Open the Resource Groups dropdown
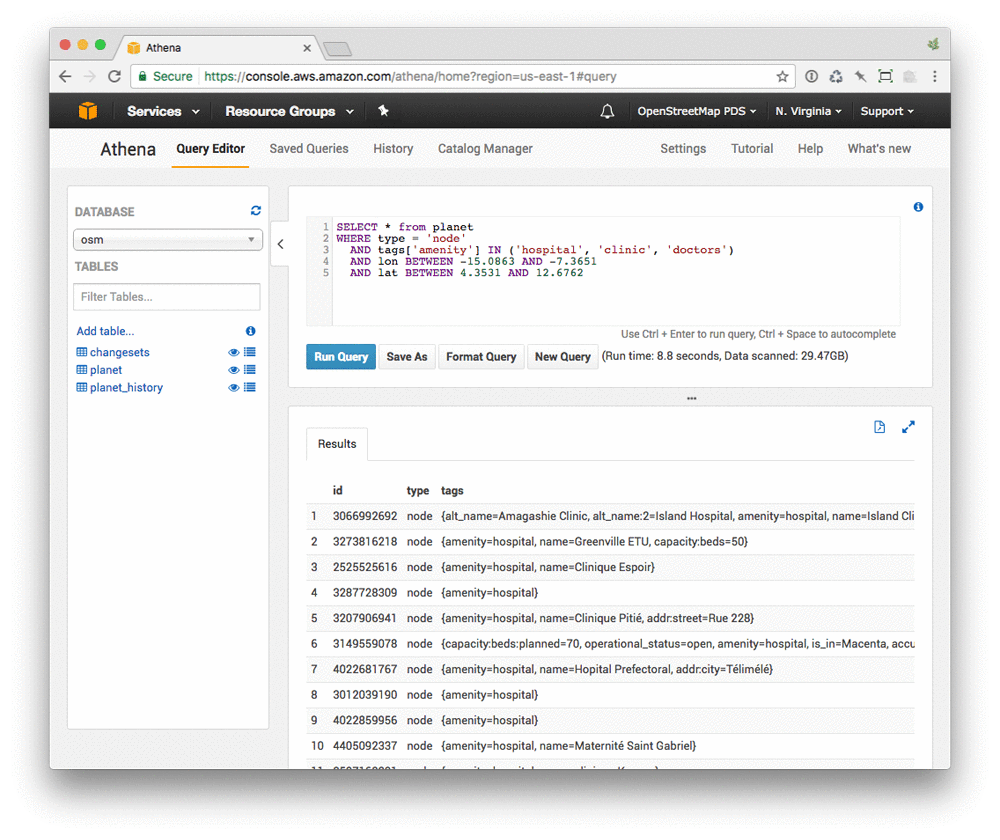The height and width of the screenshot is (840, 1000). 289,111
